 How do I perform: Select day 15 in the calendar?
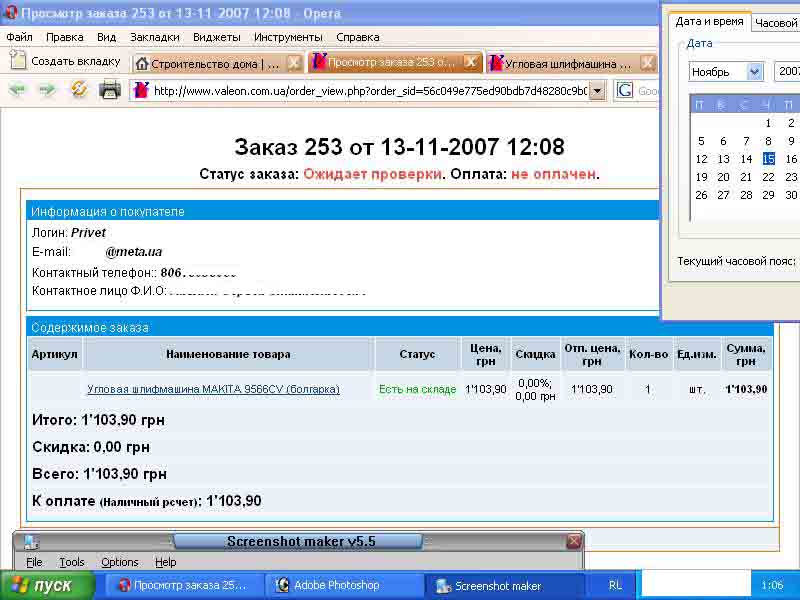click(x=768, y=159)
